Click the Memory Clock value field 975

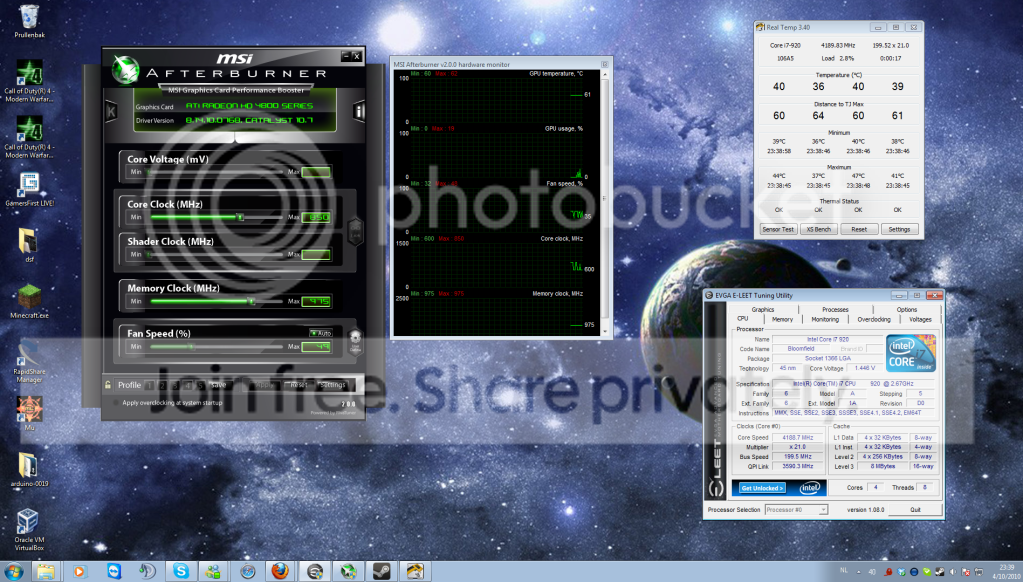click(316, 301)
